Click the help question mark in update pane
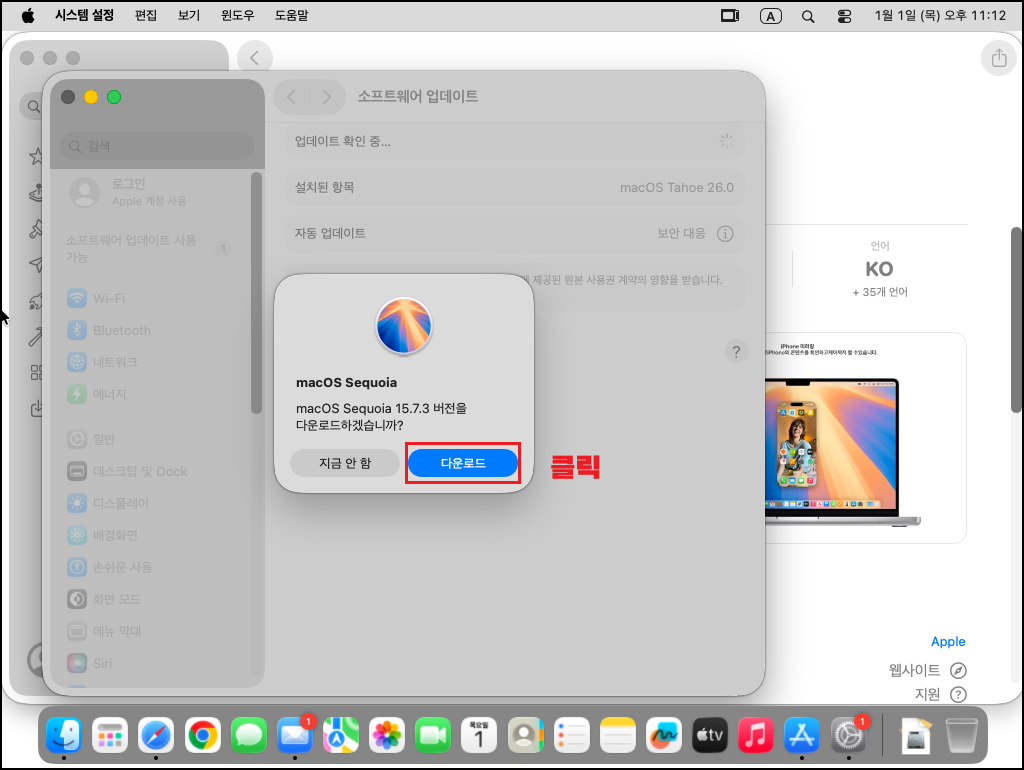Image resolution: width=1024 pixels, height=770 pixels. coord(736,351)
